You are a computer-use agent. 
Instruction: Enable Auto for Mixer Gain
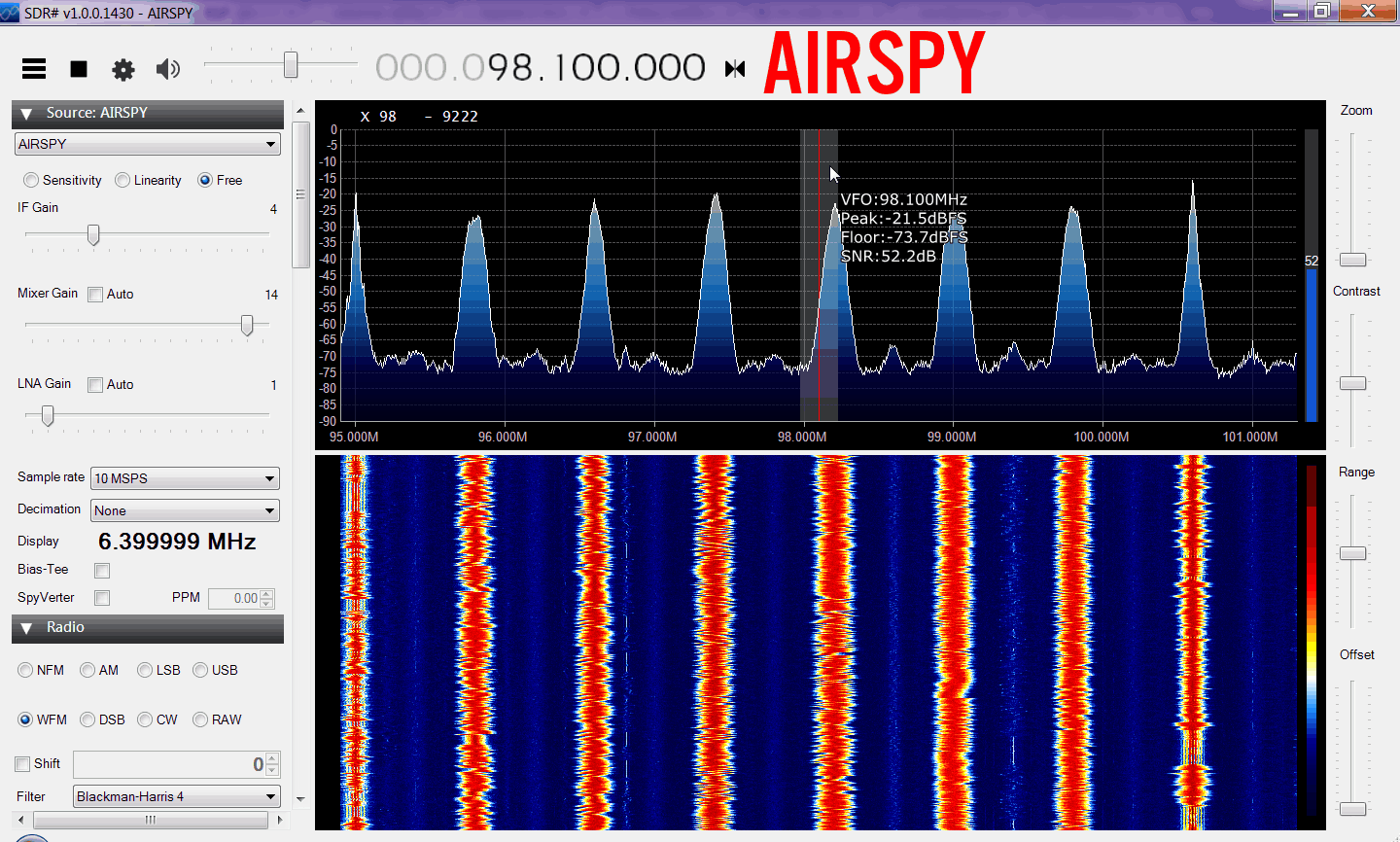[x=95, y=295]
